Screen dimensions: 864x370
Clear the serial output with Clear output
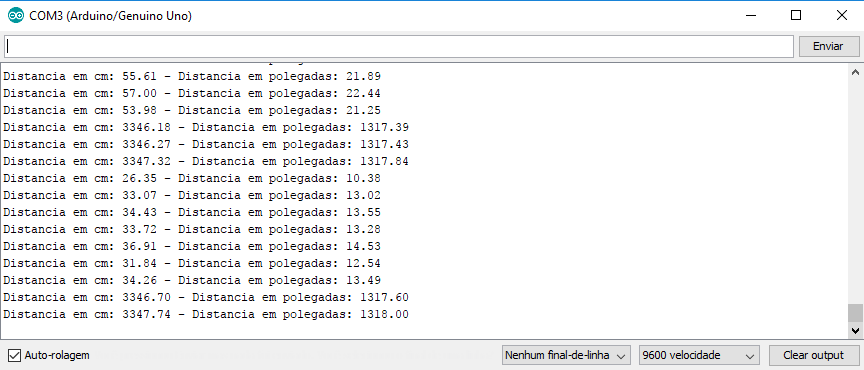coord(813,356)
